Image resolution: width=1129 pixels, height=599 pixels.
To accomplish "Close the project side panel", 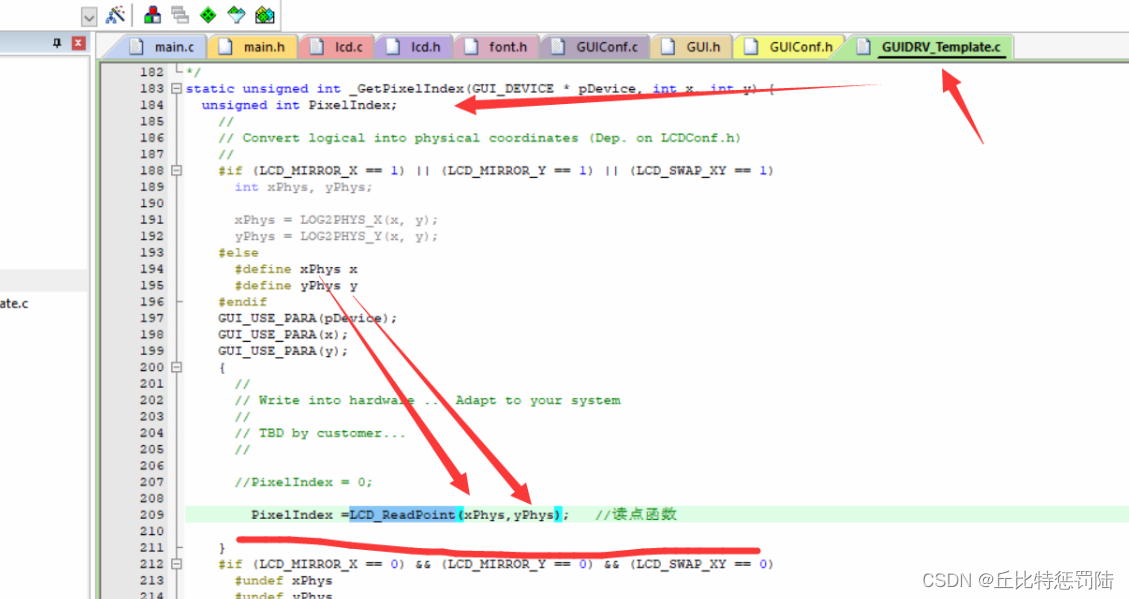I will pyautogui.click(x=78, y=43).
